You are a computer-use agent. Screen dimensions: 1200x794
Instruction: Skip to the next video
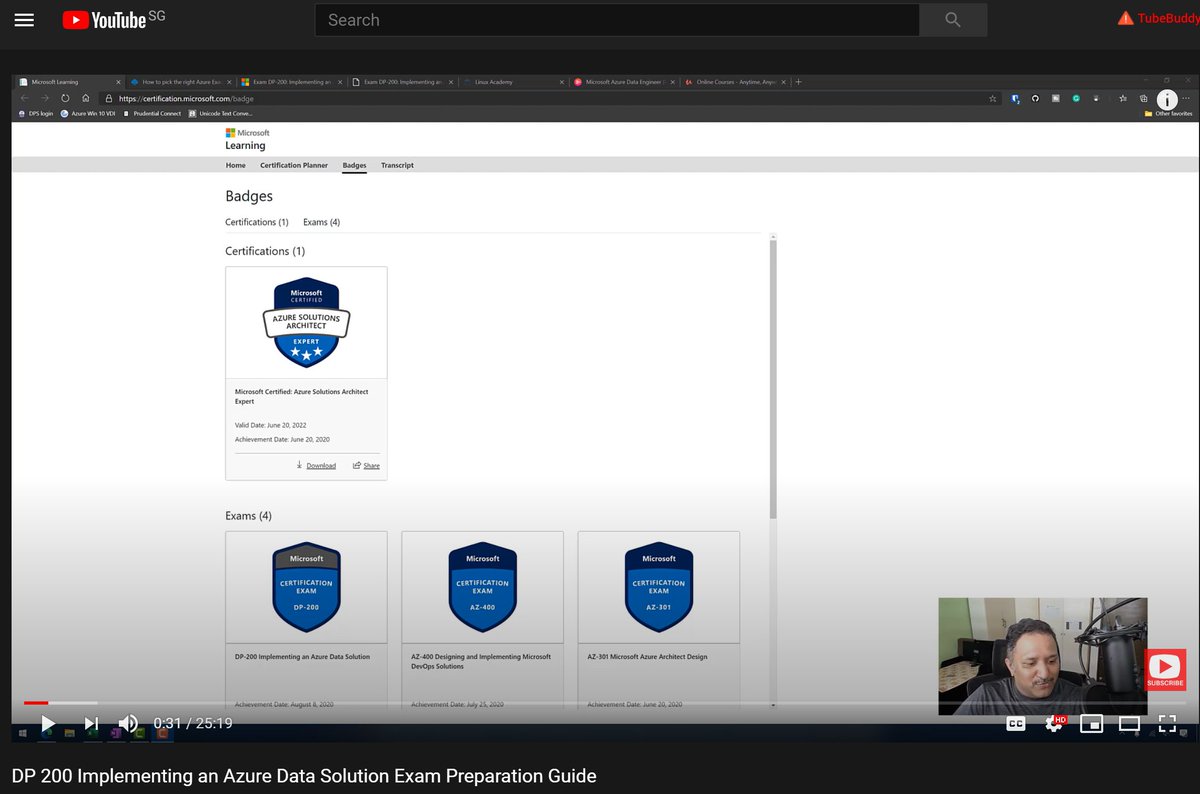(91, 723)
